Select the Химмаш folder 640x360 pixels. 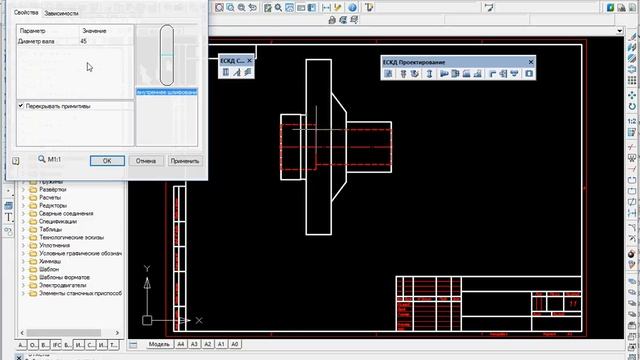tap(50, 261)
